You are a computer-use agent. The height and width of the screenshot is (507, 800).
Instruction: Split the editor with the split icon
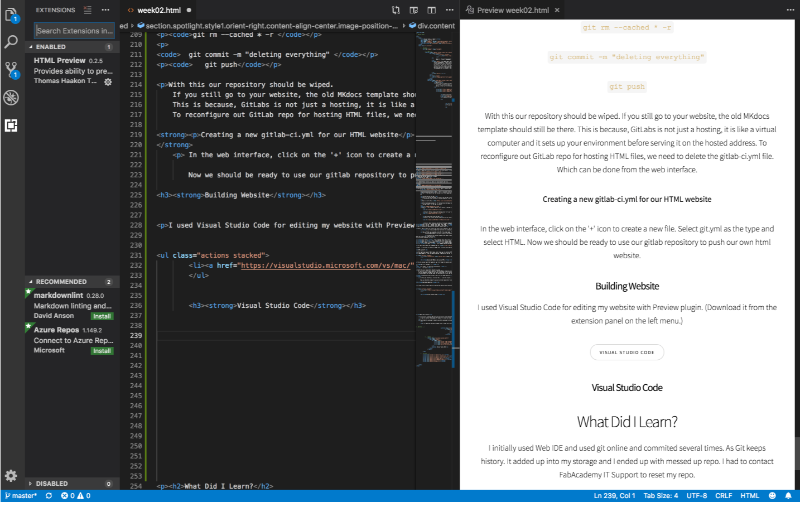pos(432,10)
